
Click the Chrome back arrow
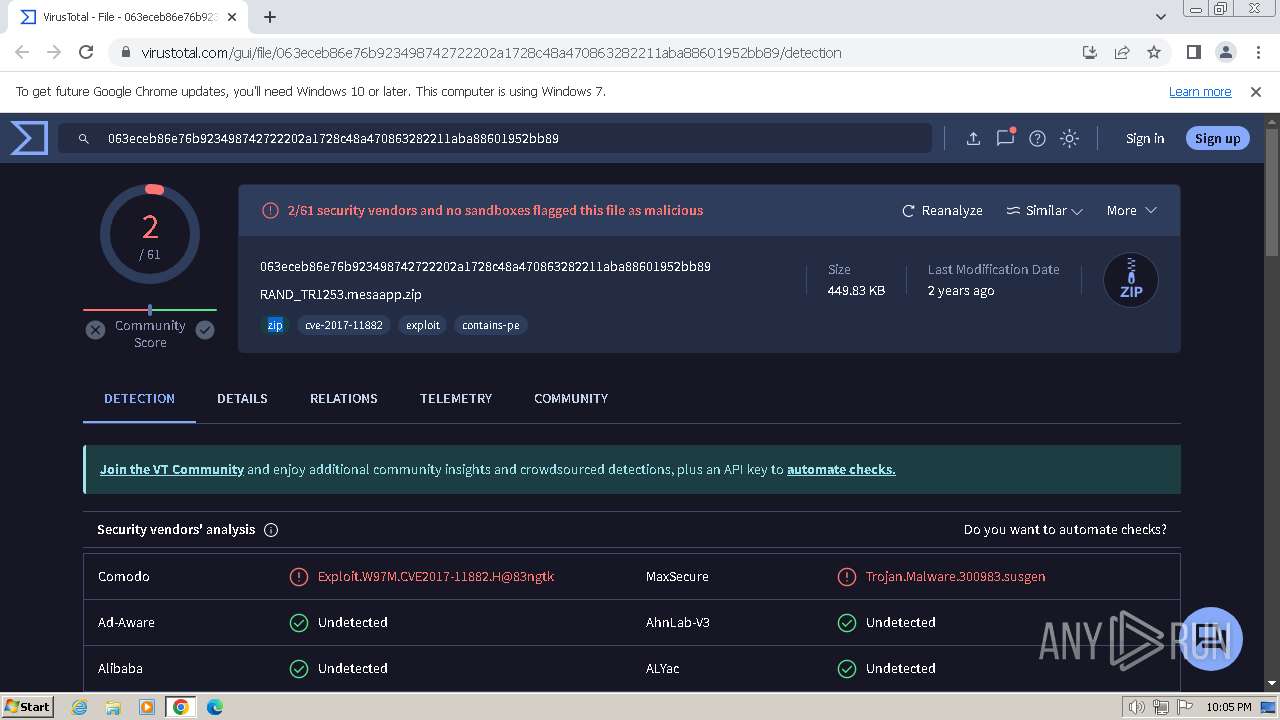coord(22,53)
